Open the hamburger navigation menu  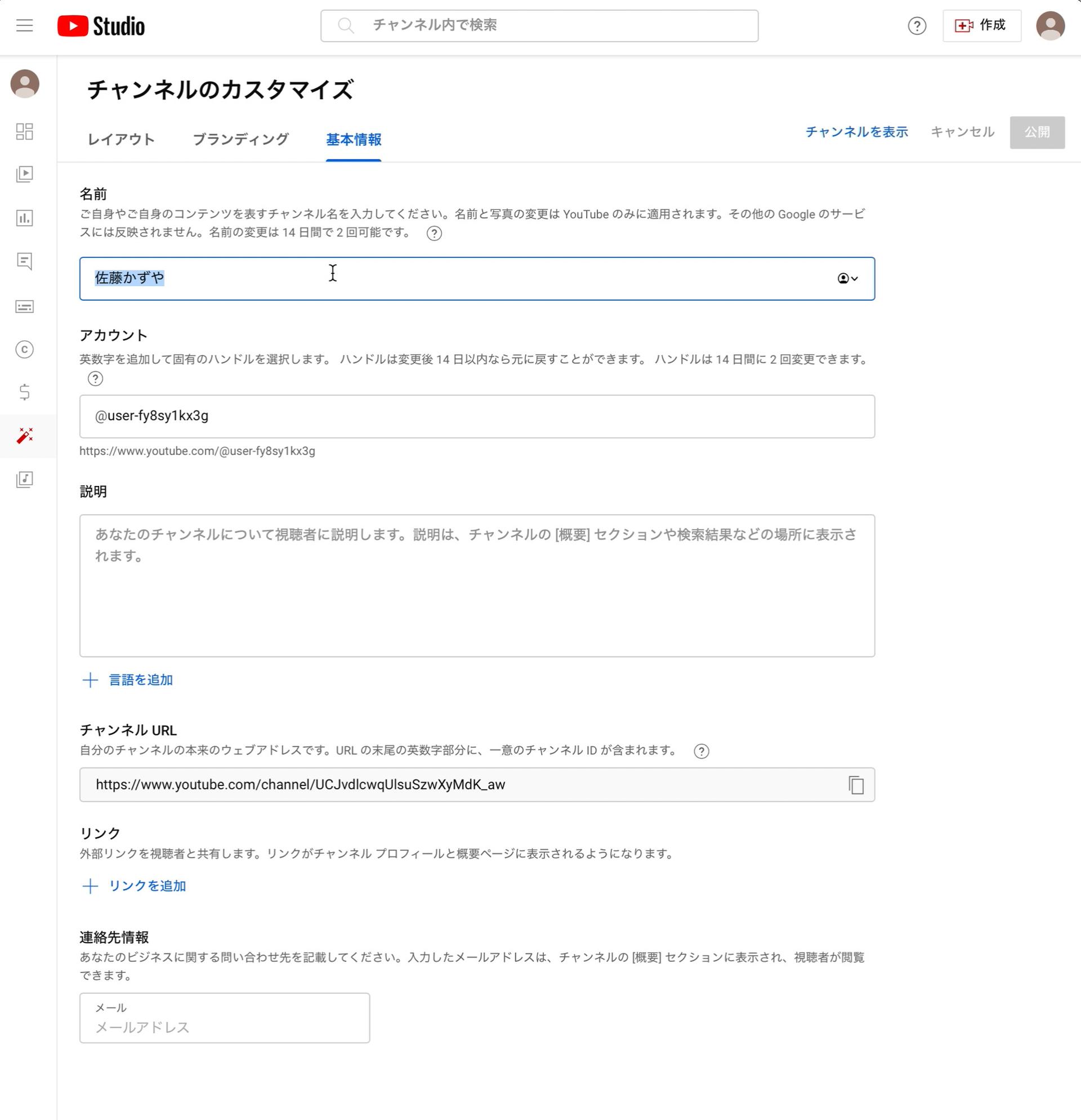[x=25, y=26]
